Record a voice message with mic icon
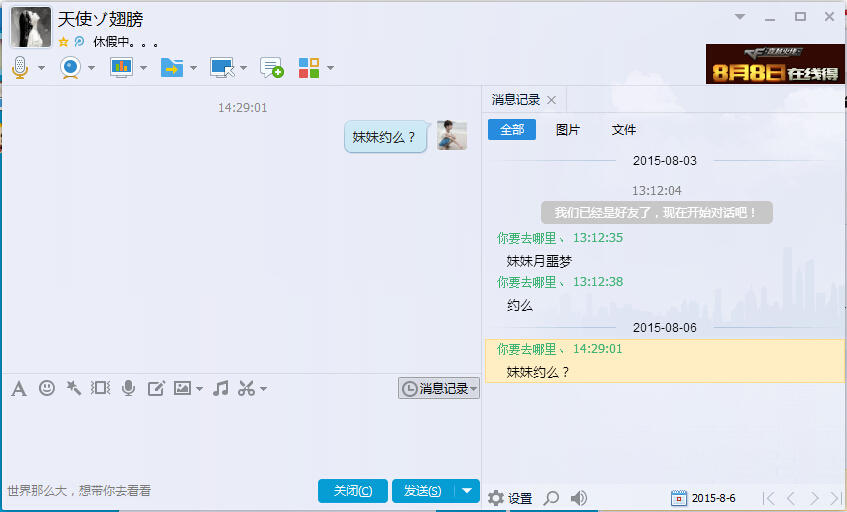The image size is (847, 512). pyautogui.click(x=129, y=388)
